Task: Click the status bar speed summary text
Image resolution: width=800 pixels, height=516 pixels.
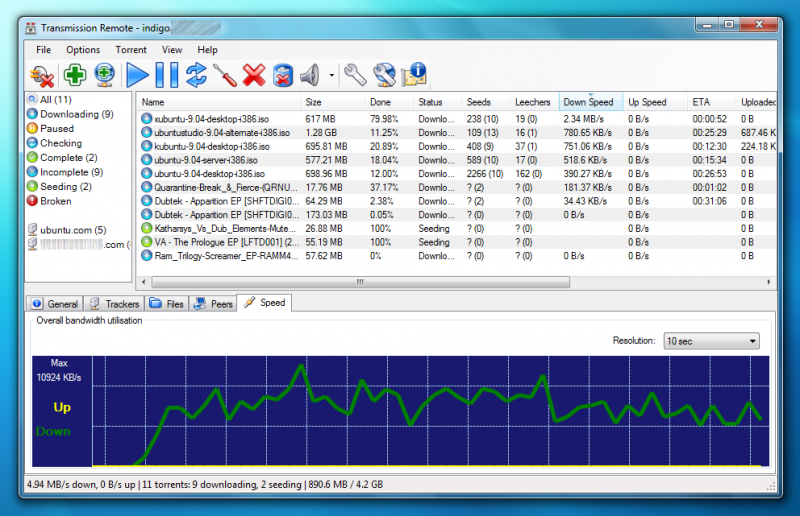Action: pyautogui.click(x=205, y=484)
